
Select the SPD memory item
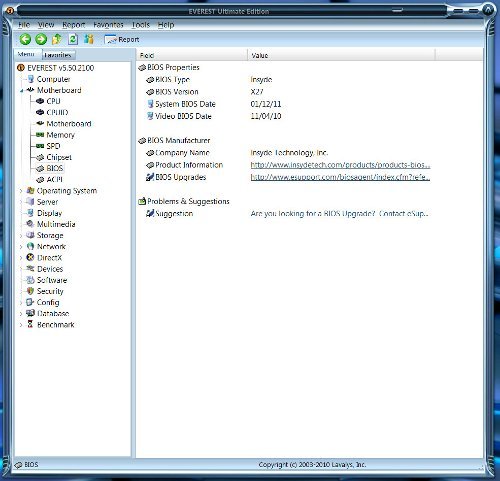point(53,146)
